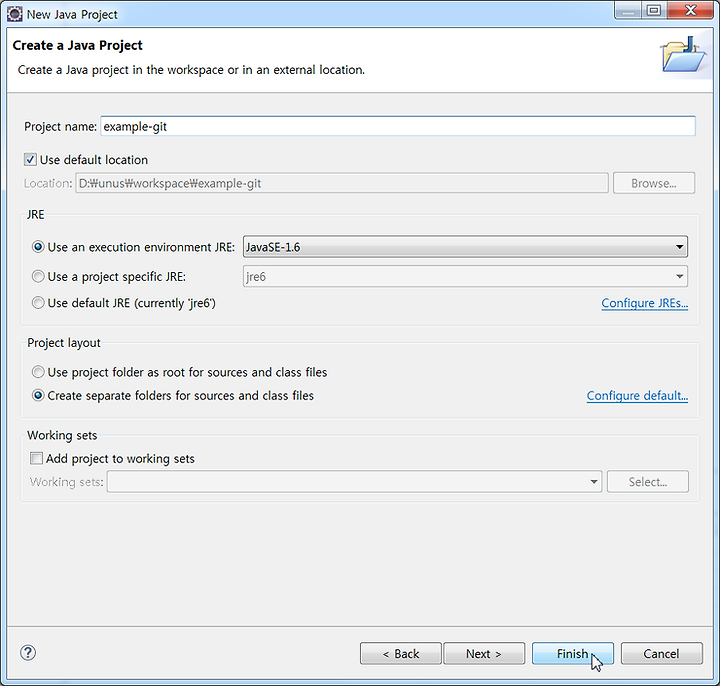Select Use a project specific JRE radio
This screenshot has width=720, height=686.
pos(38,276)
